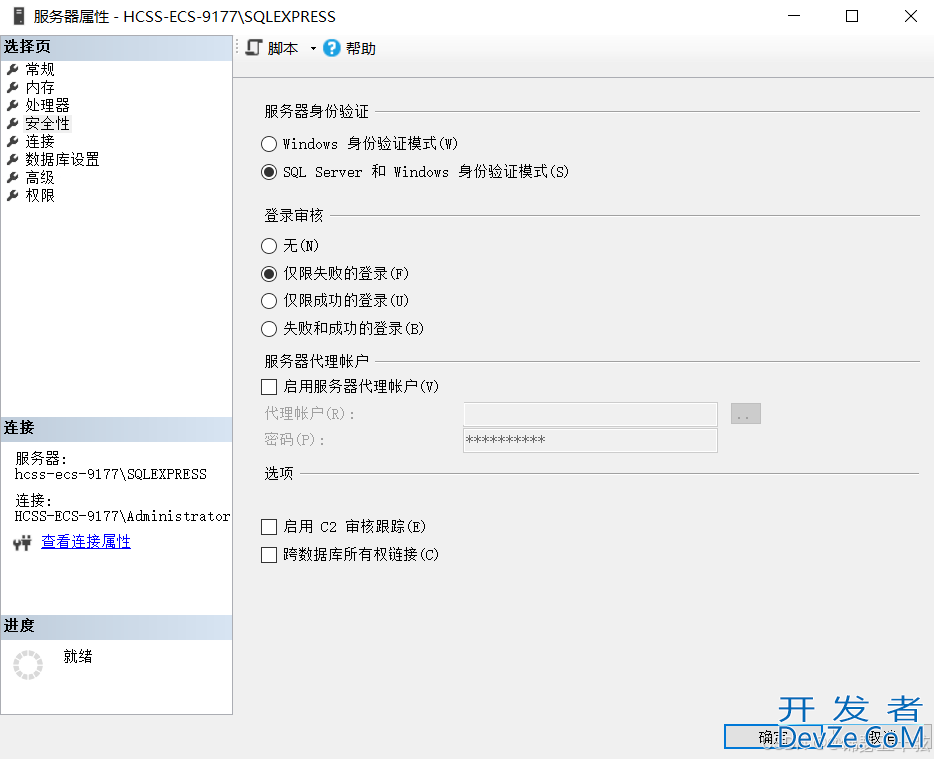934x759 pixels.
Task: Open the 处理器 page
Action: pos(47,105)
